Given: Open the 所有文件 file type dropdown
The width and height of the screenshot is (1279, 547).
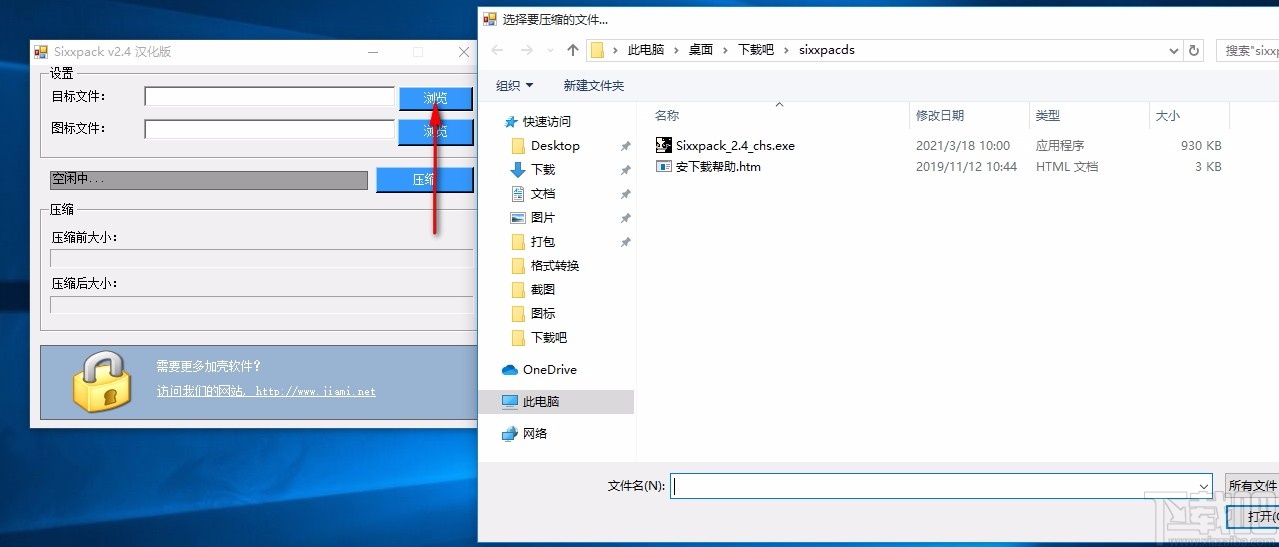Looking at the screenshot, I should (1252, 486).
